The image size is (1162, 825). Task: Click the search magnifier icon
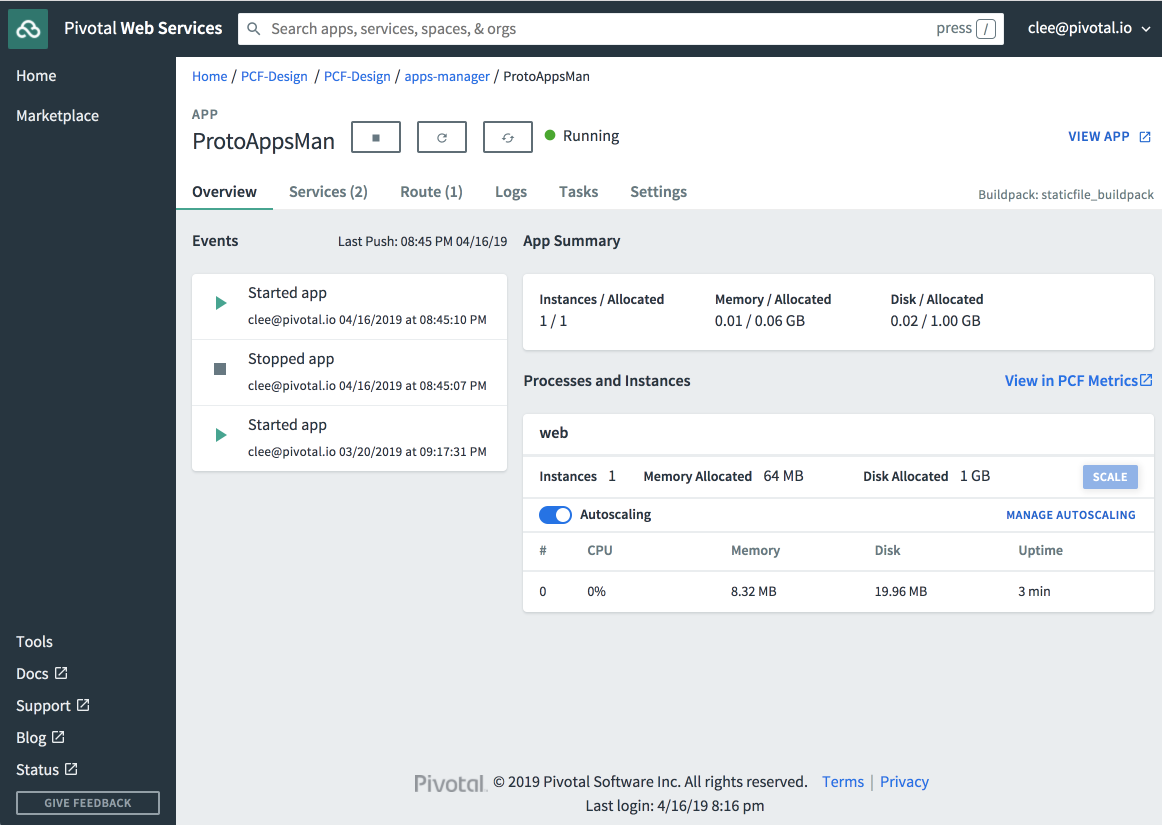click(x=253, y=29)
